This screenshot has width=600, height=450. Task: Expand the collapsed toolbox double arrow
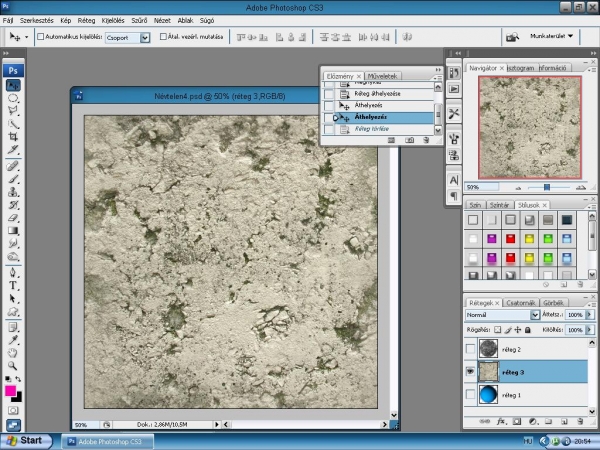[x=6, y=53]
